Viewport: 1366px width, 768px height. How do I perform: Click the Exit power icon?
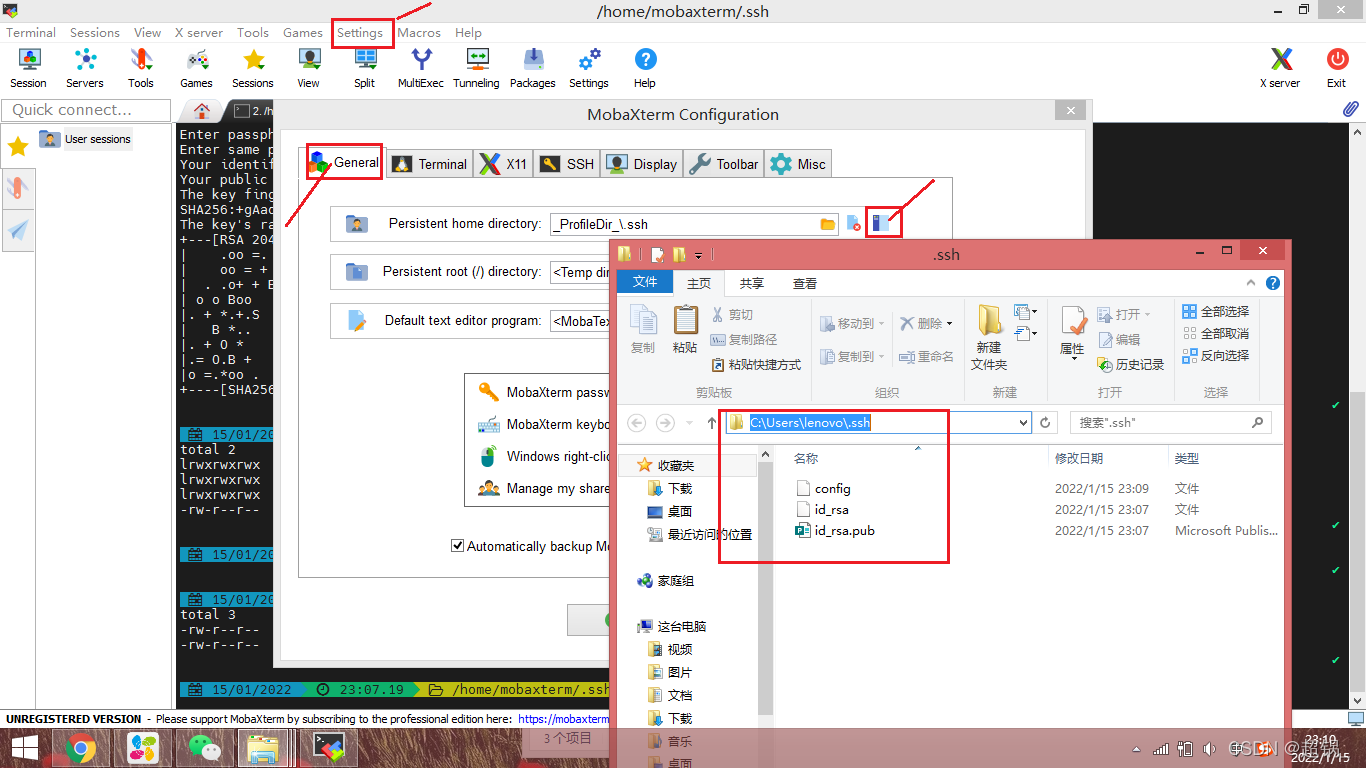(x=1337, y=68)
